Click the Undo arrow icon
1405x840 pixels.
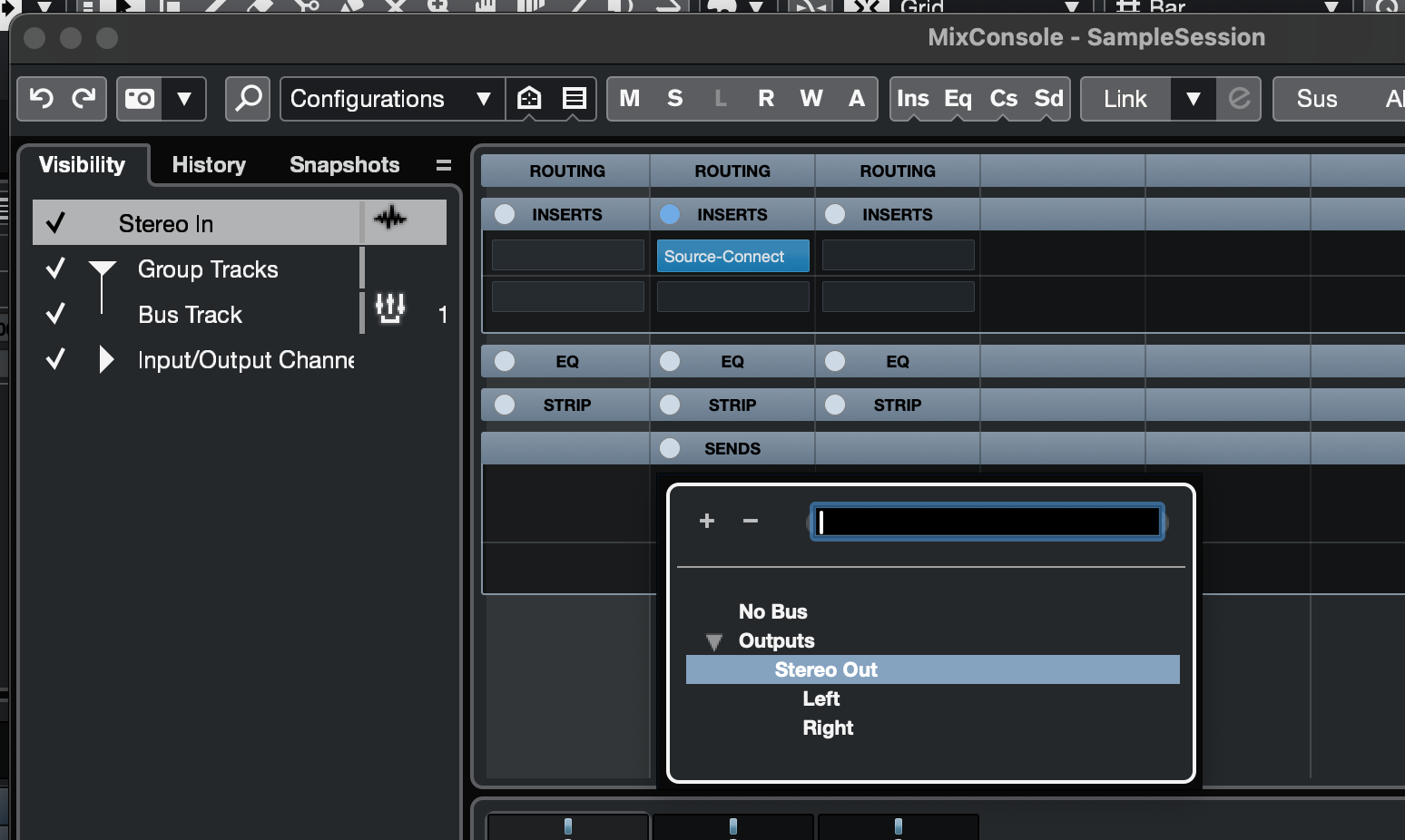click(42, 98)
